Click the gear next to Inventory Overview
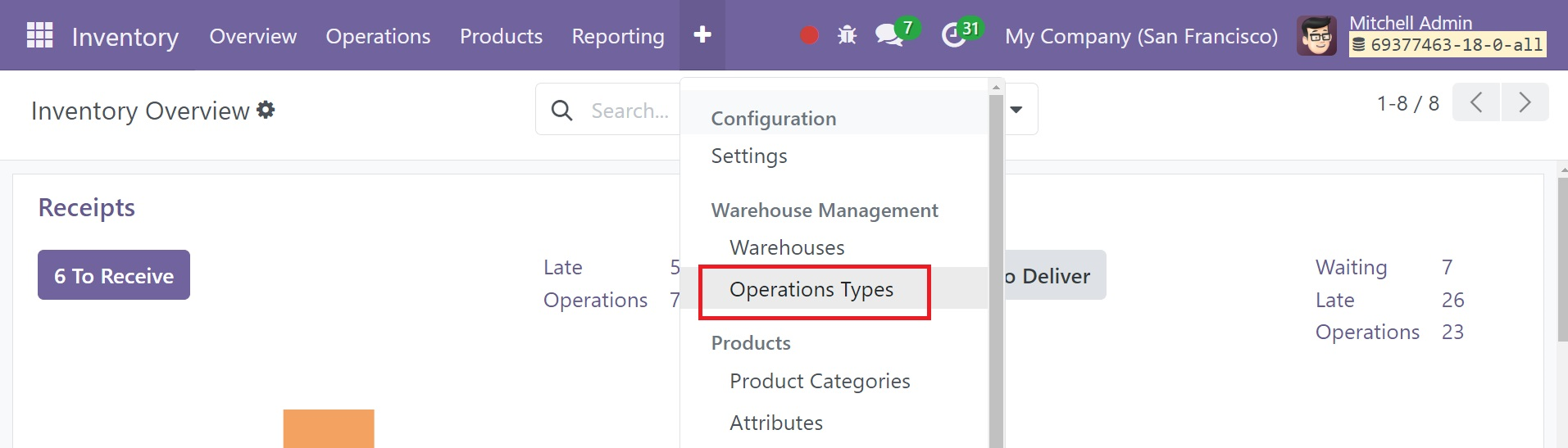Screen dimensions: 1568x448 [266, 110]
